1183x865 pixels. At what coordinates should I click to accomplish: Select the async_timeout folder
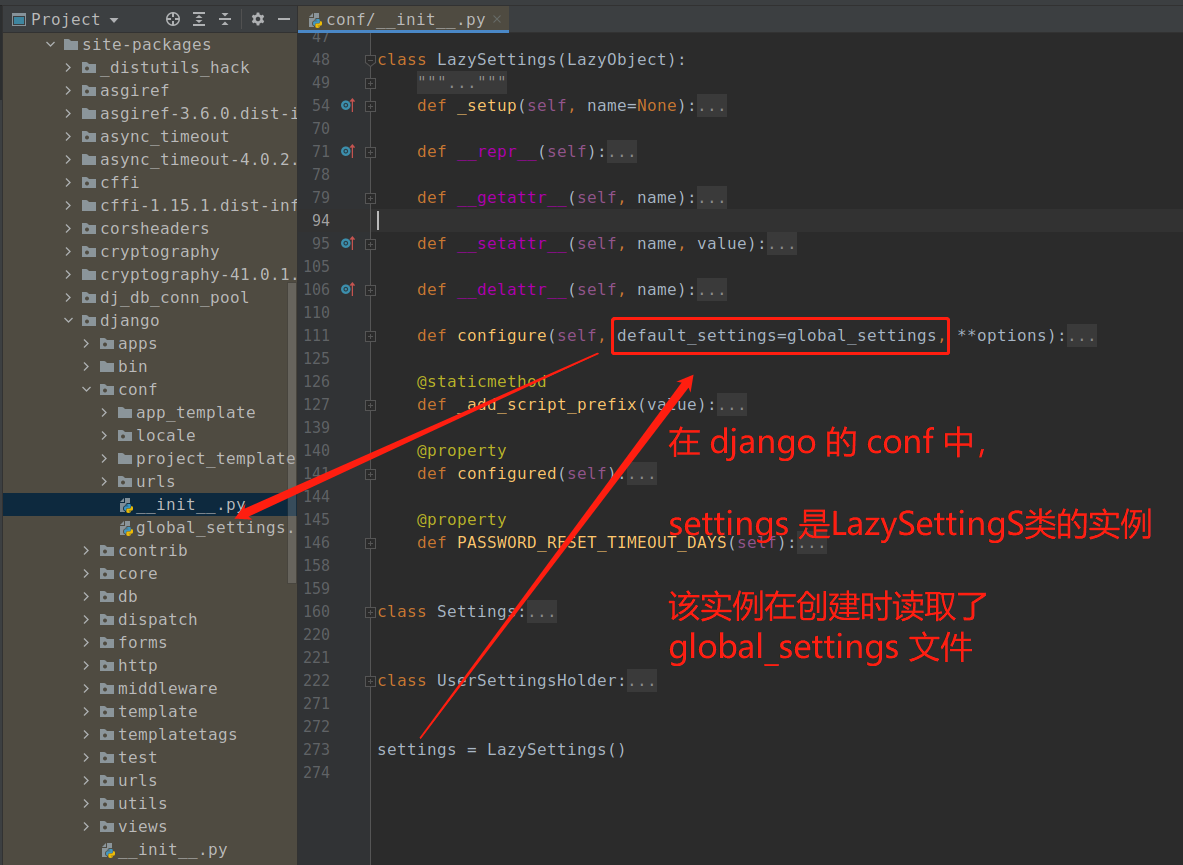155,136
